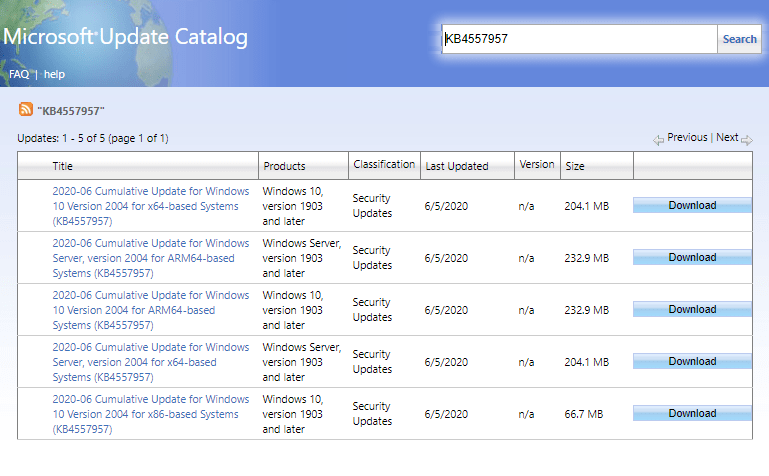Sort by the Last Updated column header
The width and height of the screenshot is (769, 476).
click(457, 166)
